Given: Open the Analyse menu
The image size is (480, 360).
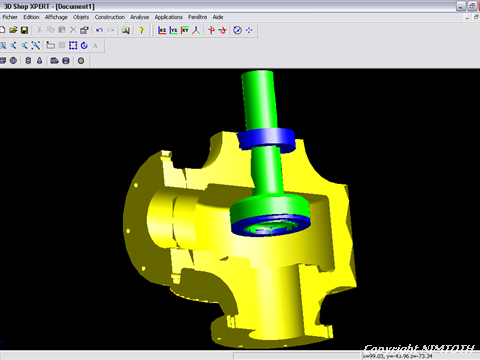Looking at the screenshot, I should 140,17.
